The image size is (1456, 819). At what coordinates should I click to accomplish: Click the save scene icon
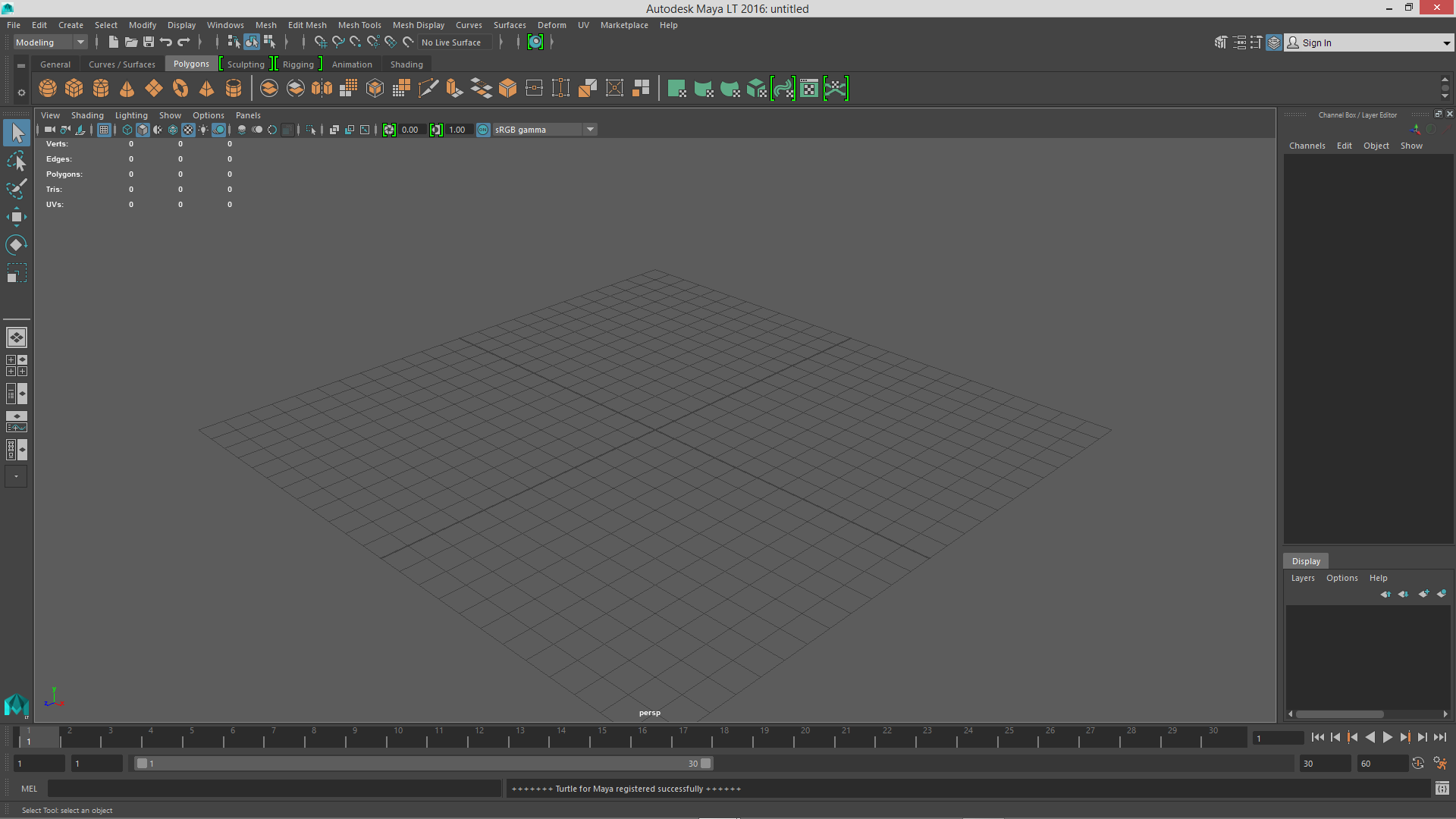point(149,42)
